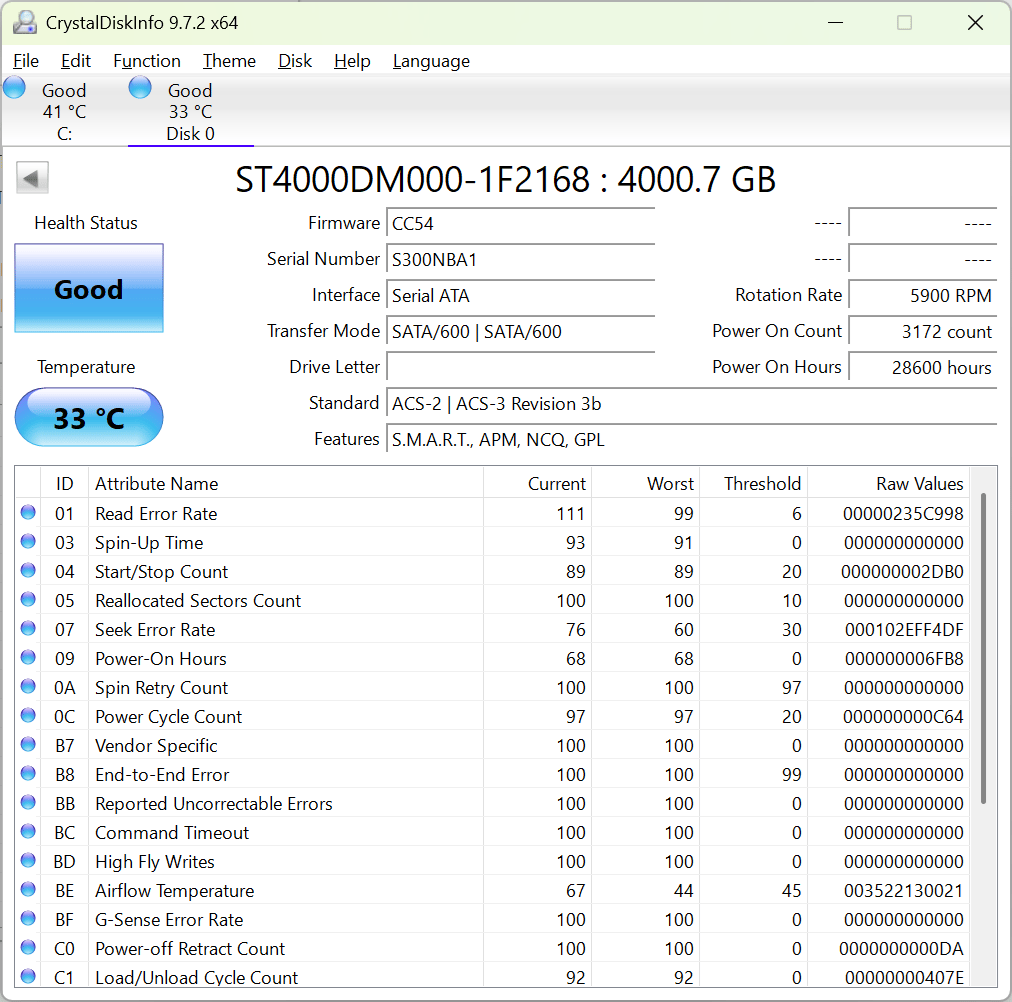Click the 33 °C temperature button
The height and width of the screenshot is (1002, 1012).
[89, 417]
